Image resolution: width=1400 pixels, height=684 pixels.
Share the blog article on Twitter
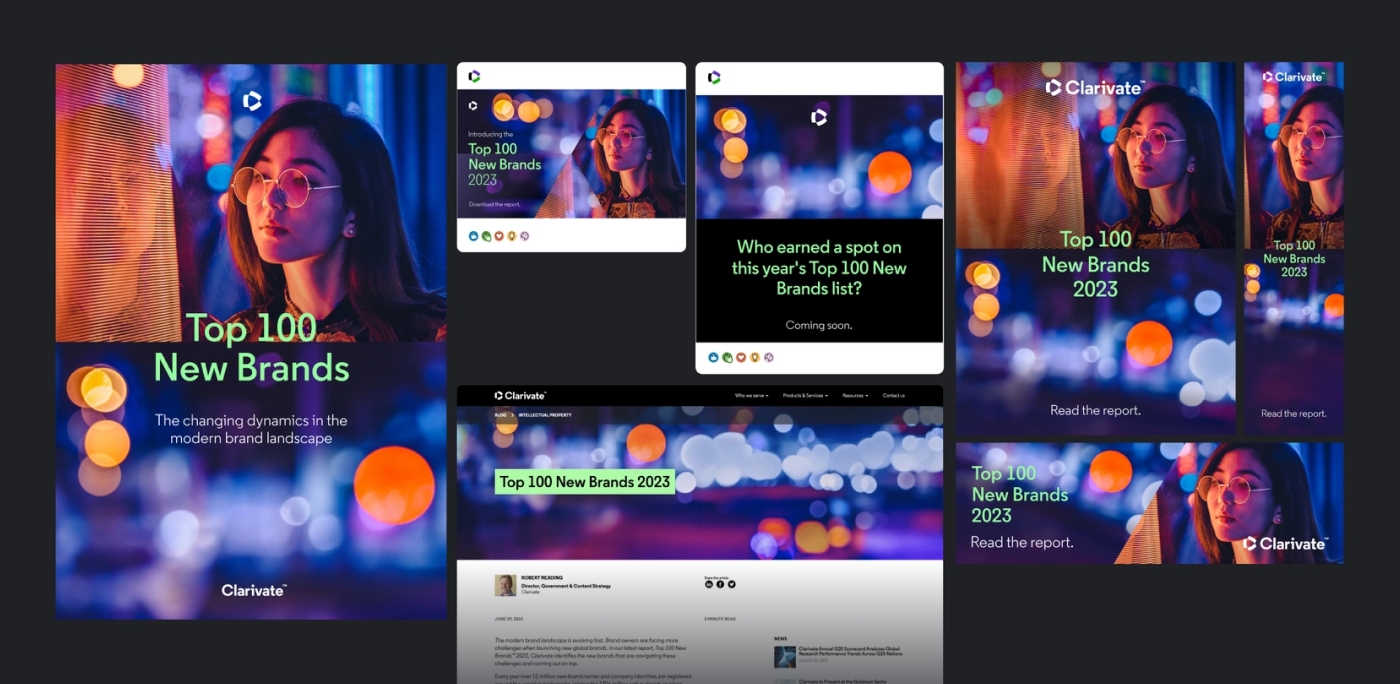click(731, 584)
